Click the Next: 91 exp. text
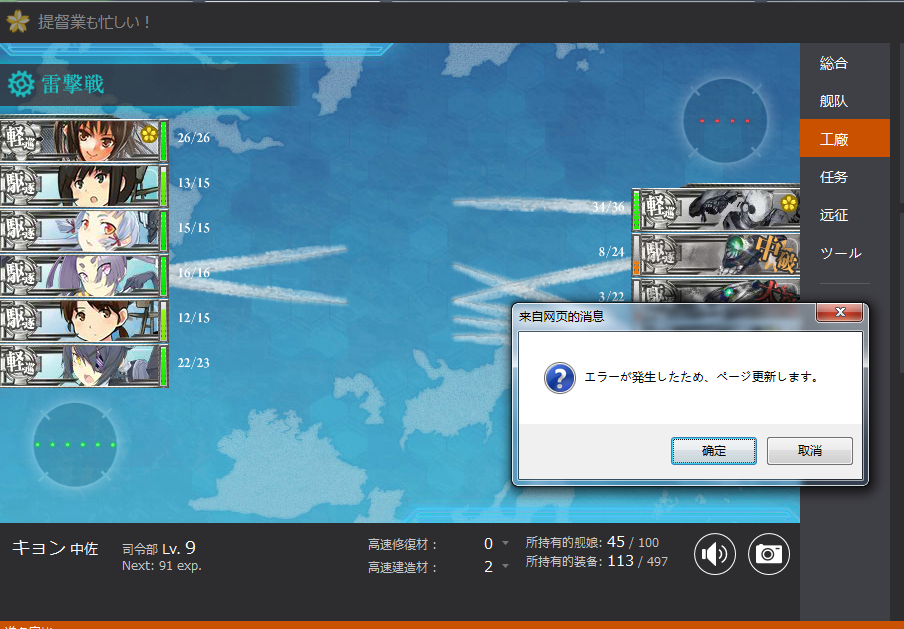This screenshot has height=629, width=904. [161, 566]
